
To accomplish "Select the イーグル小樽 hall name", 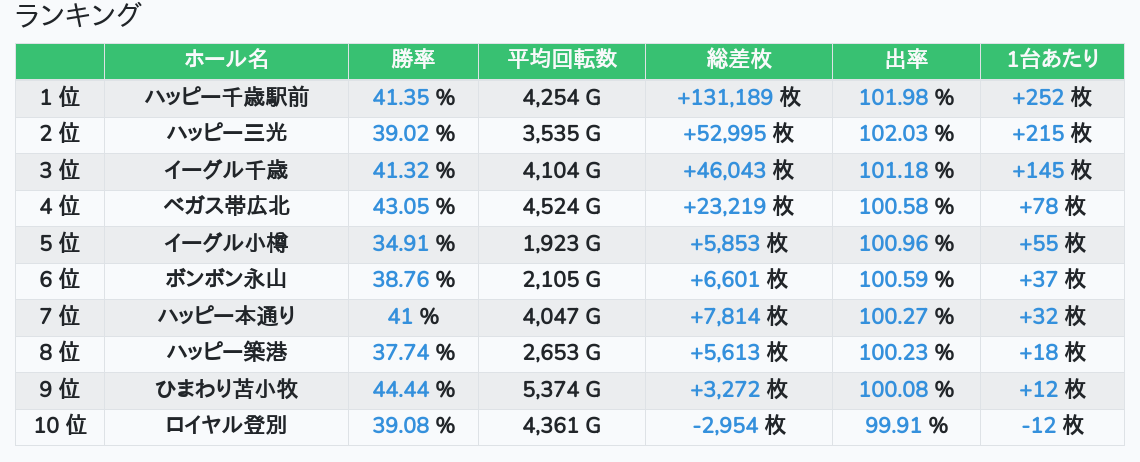I will [226, 243].
